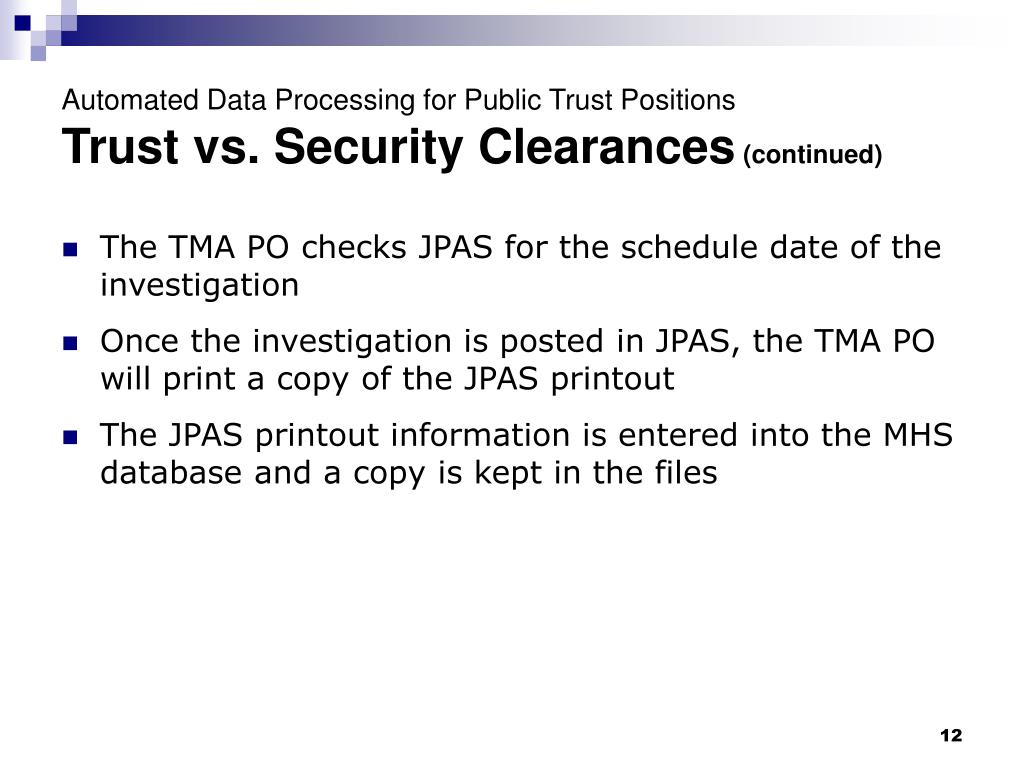This screenshot has height=768, width=1024.
Task: Click 'Public Trust Positions' in subtitle
Action: (600, 100)
